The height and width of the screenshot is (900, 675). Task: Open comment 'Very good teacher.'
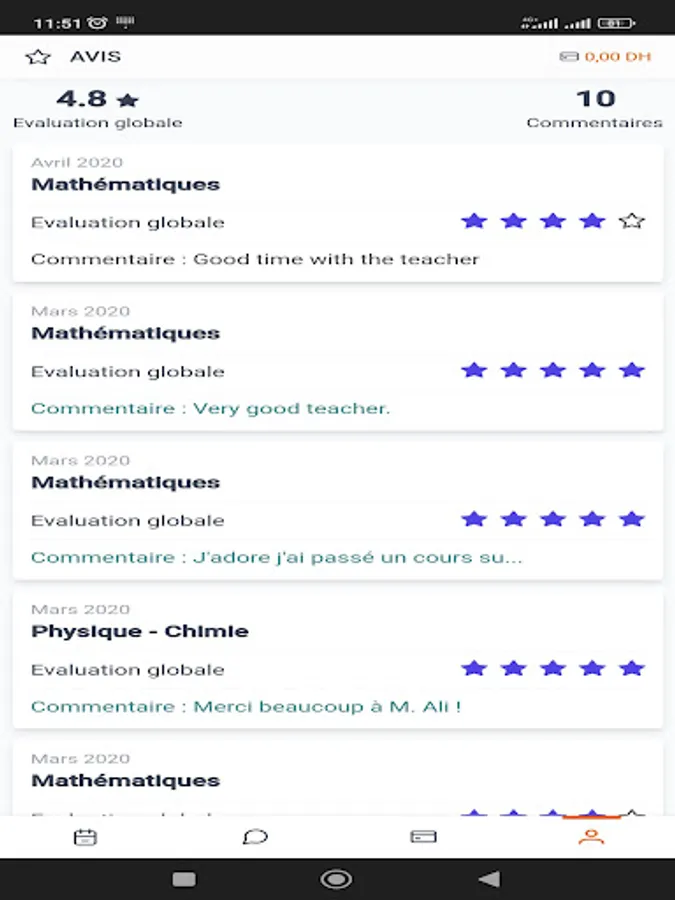[210, 408]
